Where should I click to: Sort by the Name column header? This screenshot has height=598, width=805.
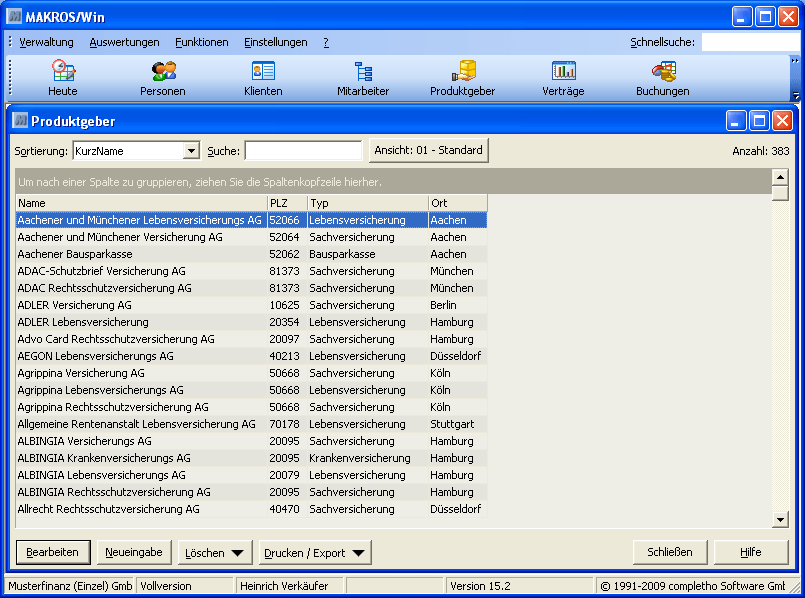141,203
